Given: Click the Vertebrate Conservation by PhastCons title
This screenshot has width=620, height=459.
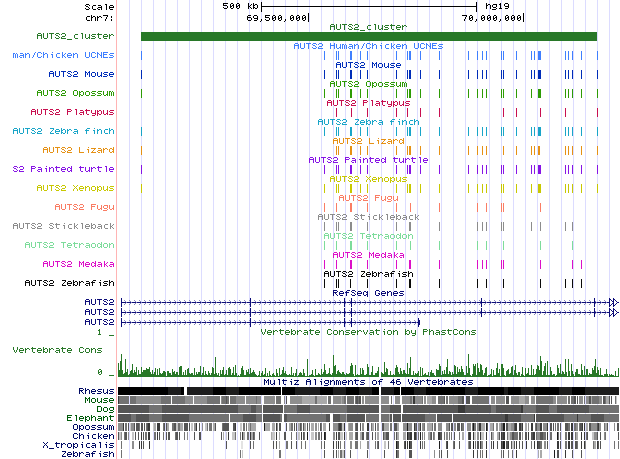Looking at the screenshot, I should (x=368, y=331).
